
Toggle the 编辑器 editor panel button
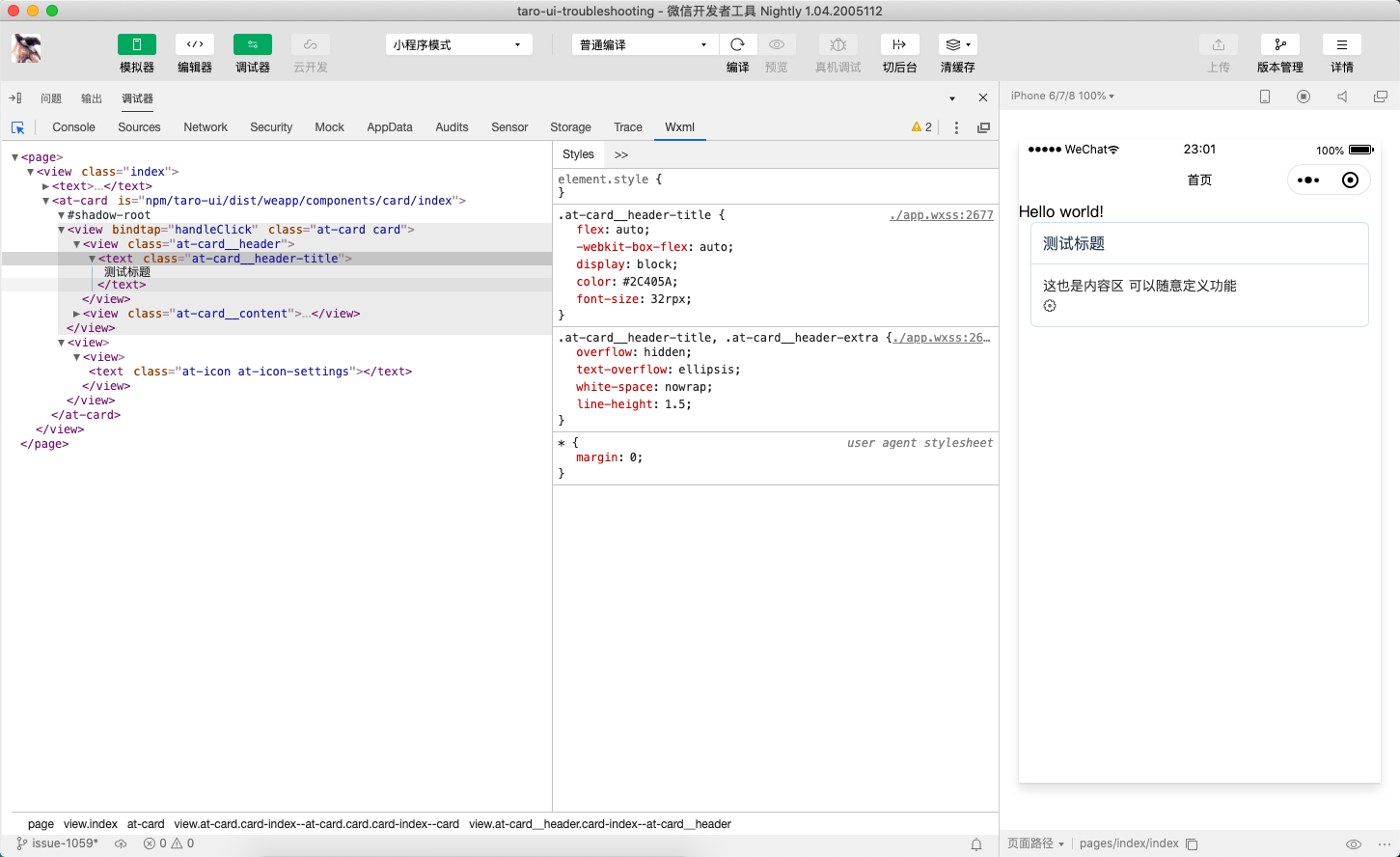(195, 44)
